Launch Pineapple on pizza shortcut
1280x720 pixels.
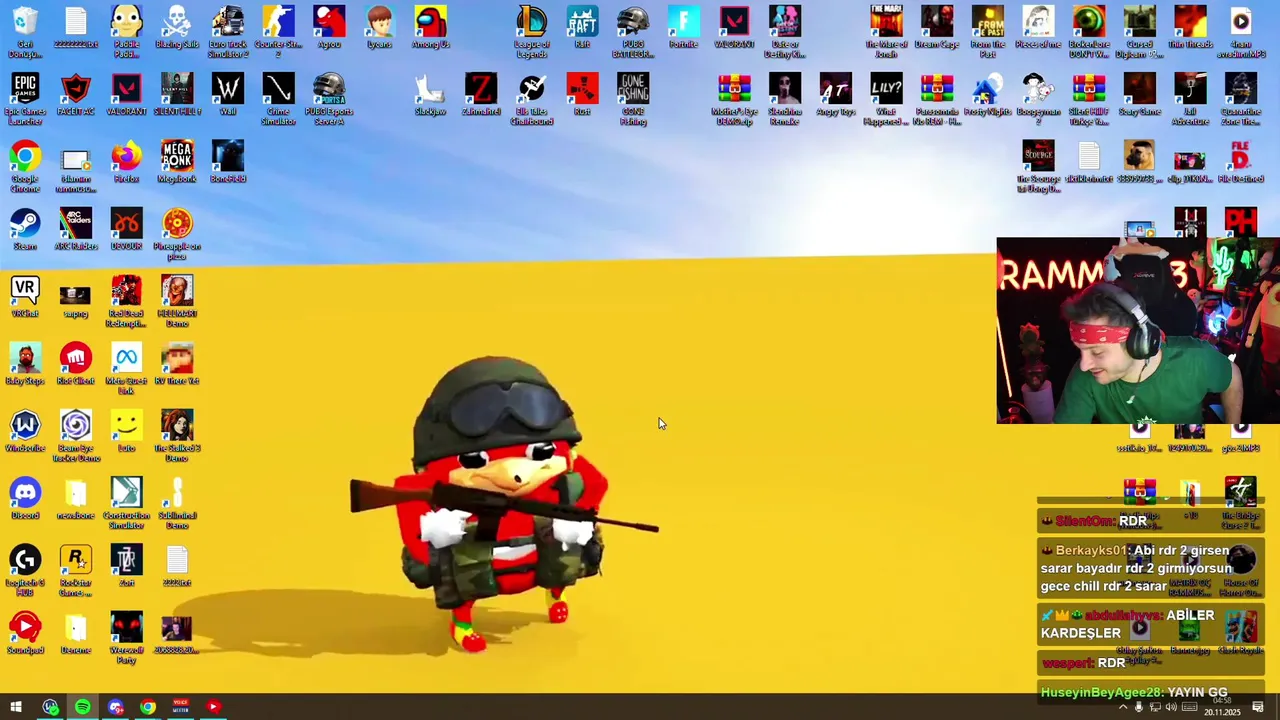click(177, 234)
